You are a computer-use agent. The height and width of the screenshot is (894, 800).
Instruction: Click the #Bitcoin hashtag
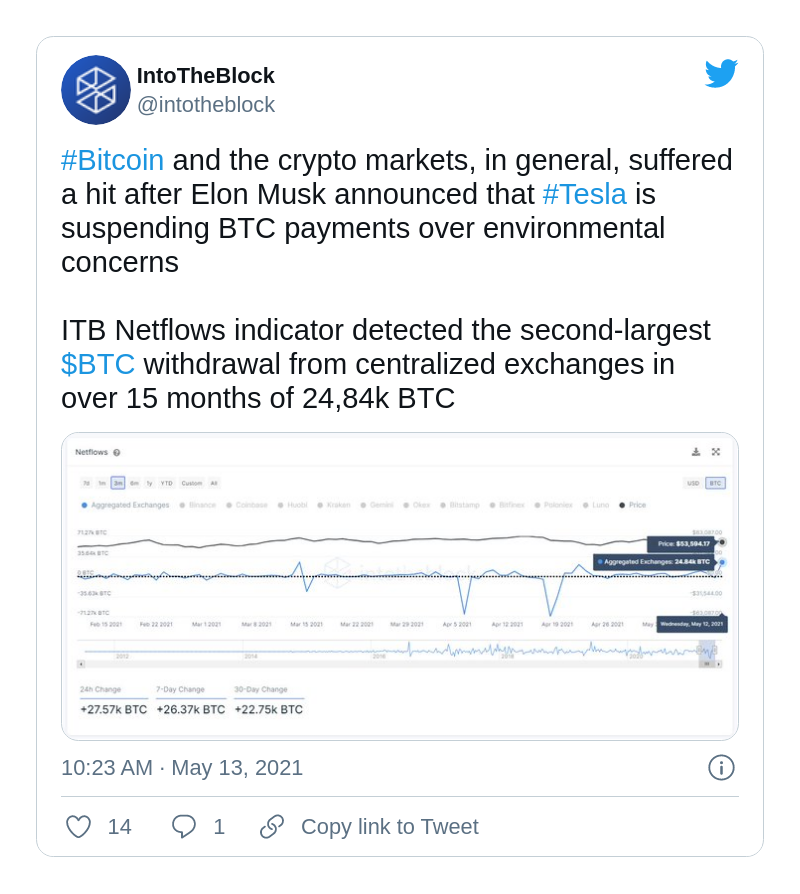113,160
